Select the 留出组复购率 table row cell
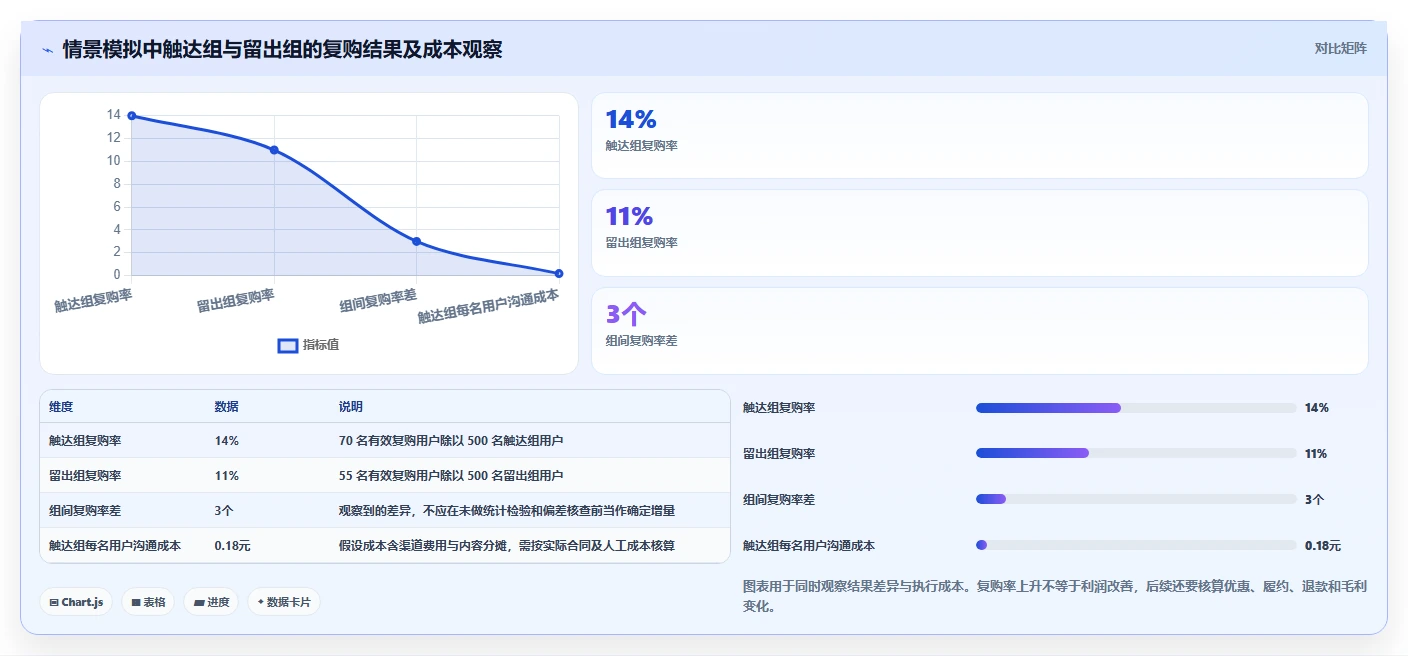Viewport: 1408px width, 656px height. pos(85,475)
